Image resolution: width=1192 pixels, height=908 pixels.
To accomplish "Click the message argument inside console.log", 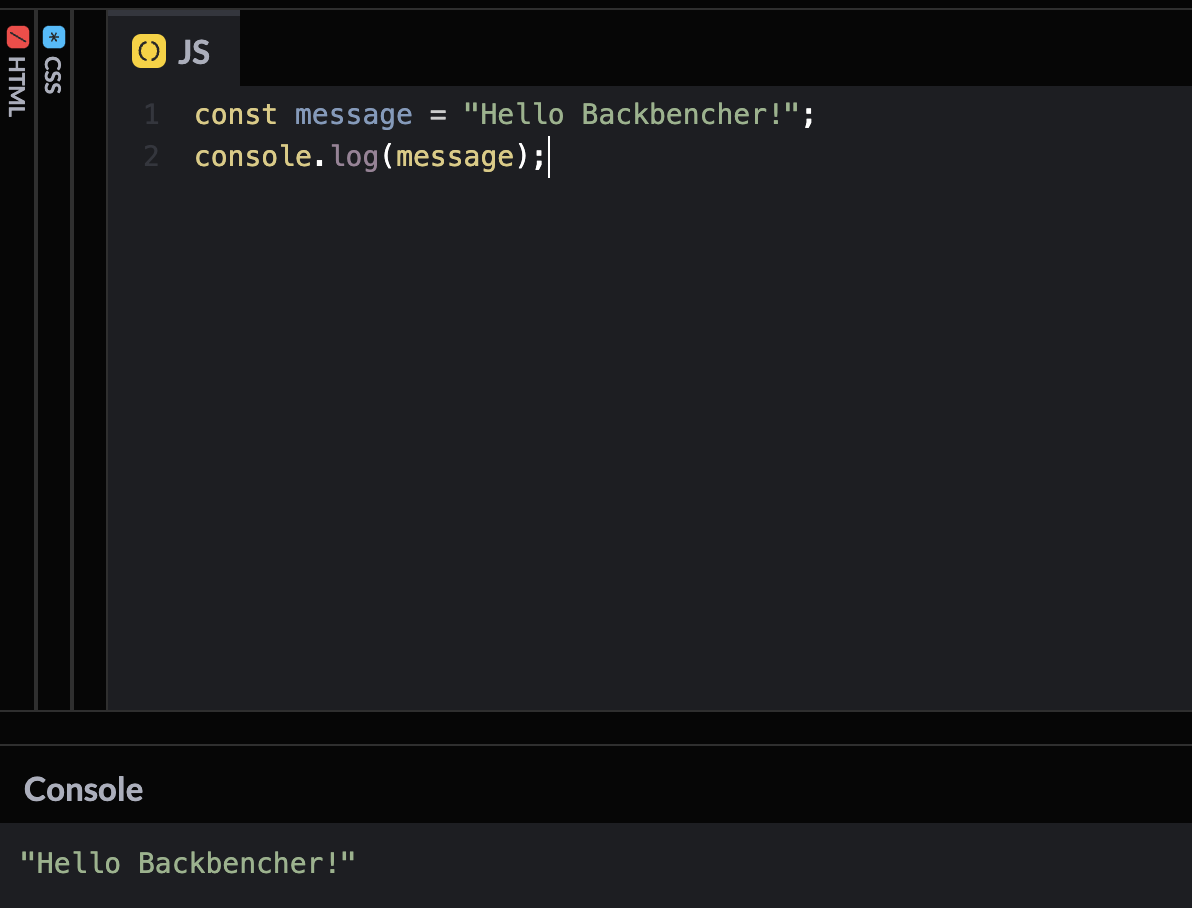I will click(455, 156).
